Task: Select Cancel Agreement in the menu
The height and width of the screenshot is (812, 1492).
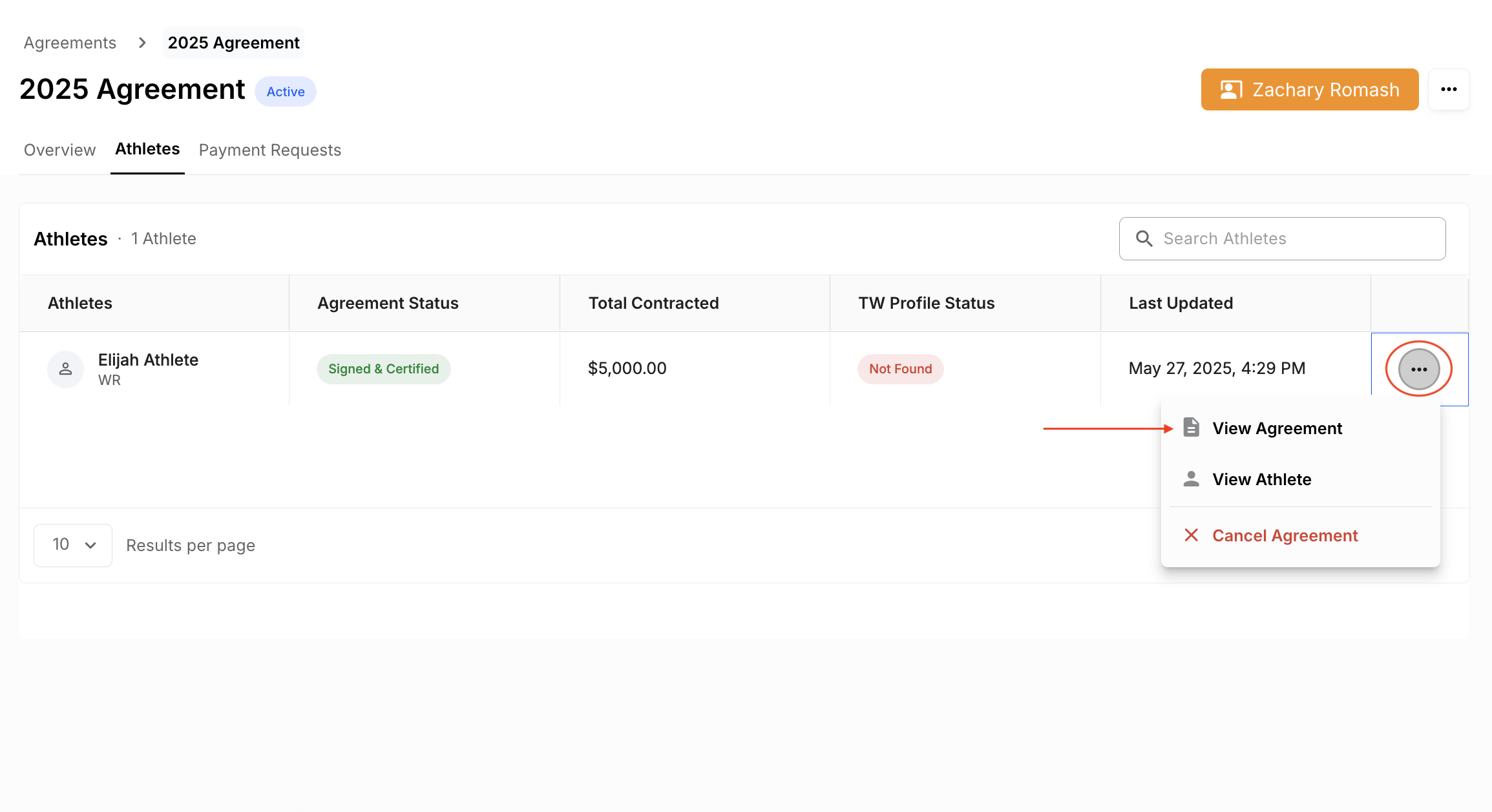Action: tap(1300, 536)
